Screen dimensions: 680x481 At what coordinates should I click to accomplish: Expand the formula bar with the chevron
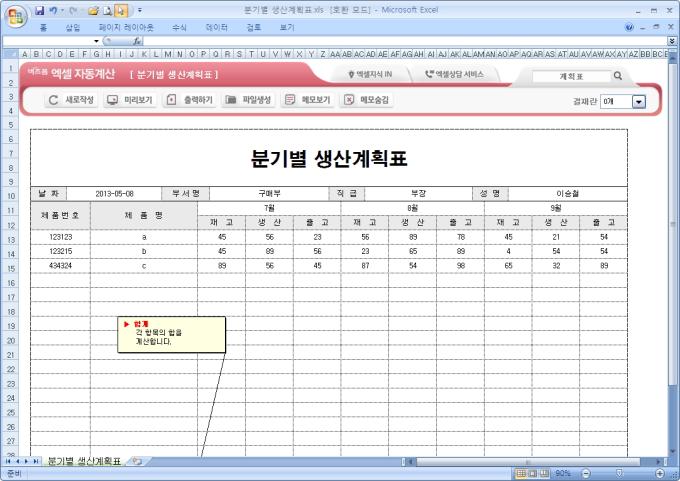click(672, 41)
